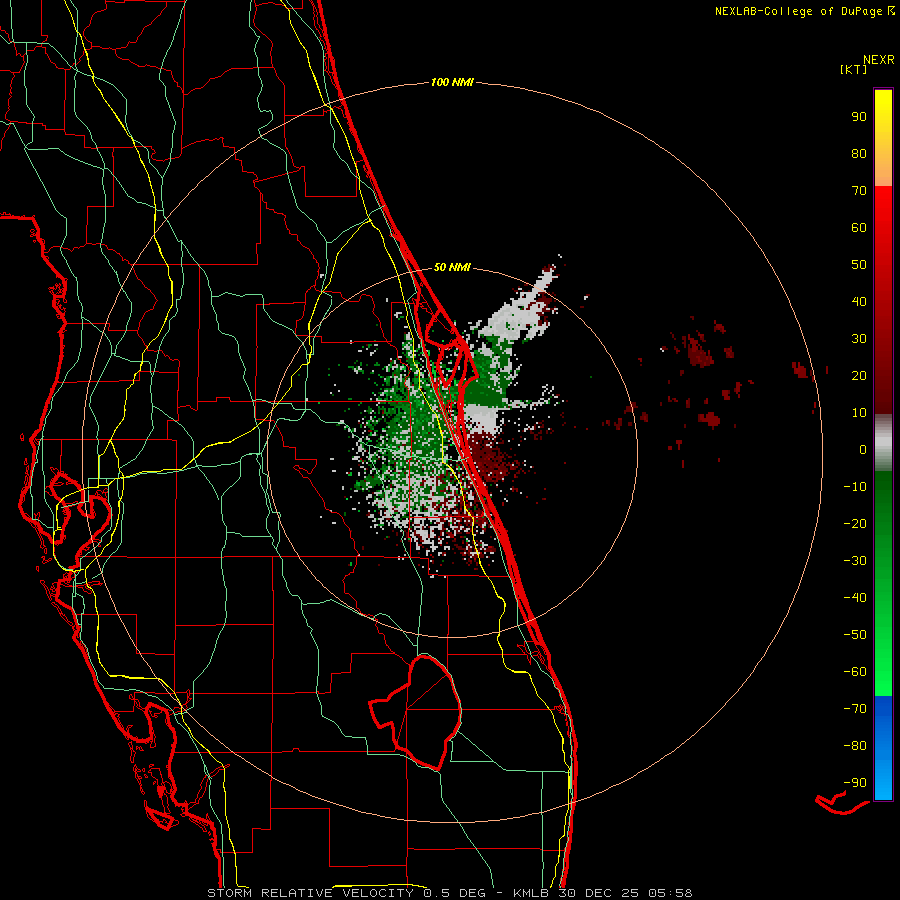Click the -70 knots scale label
Image resolution: width=900 pixels, height=900 pixels.
855,709
